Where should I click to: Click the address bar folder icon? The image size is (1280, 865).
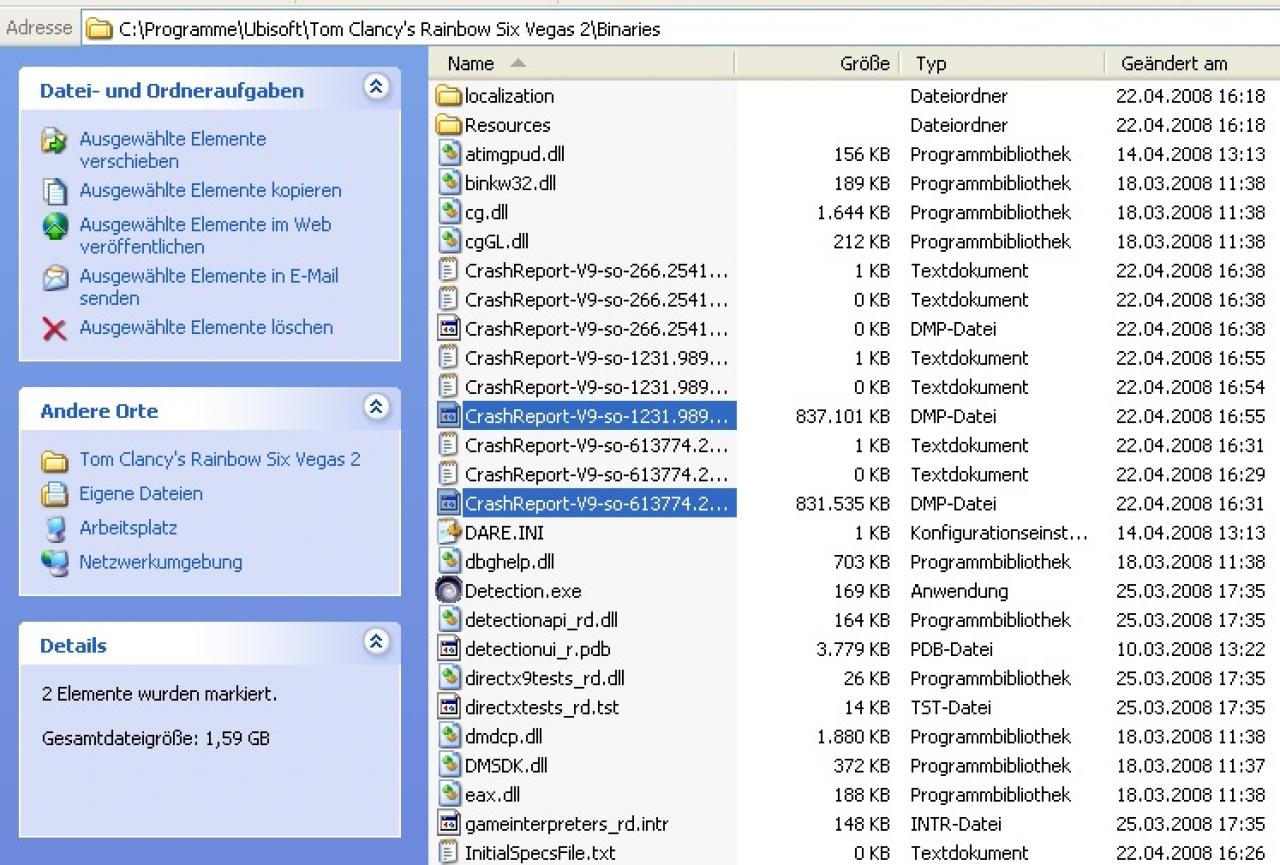(98, 28)
